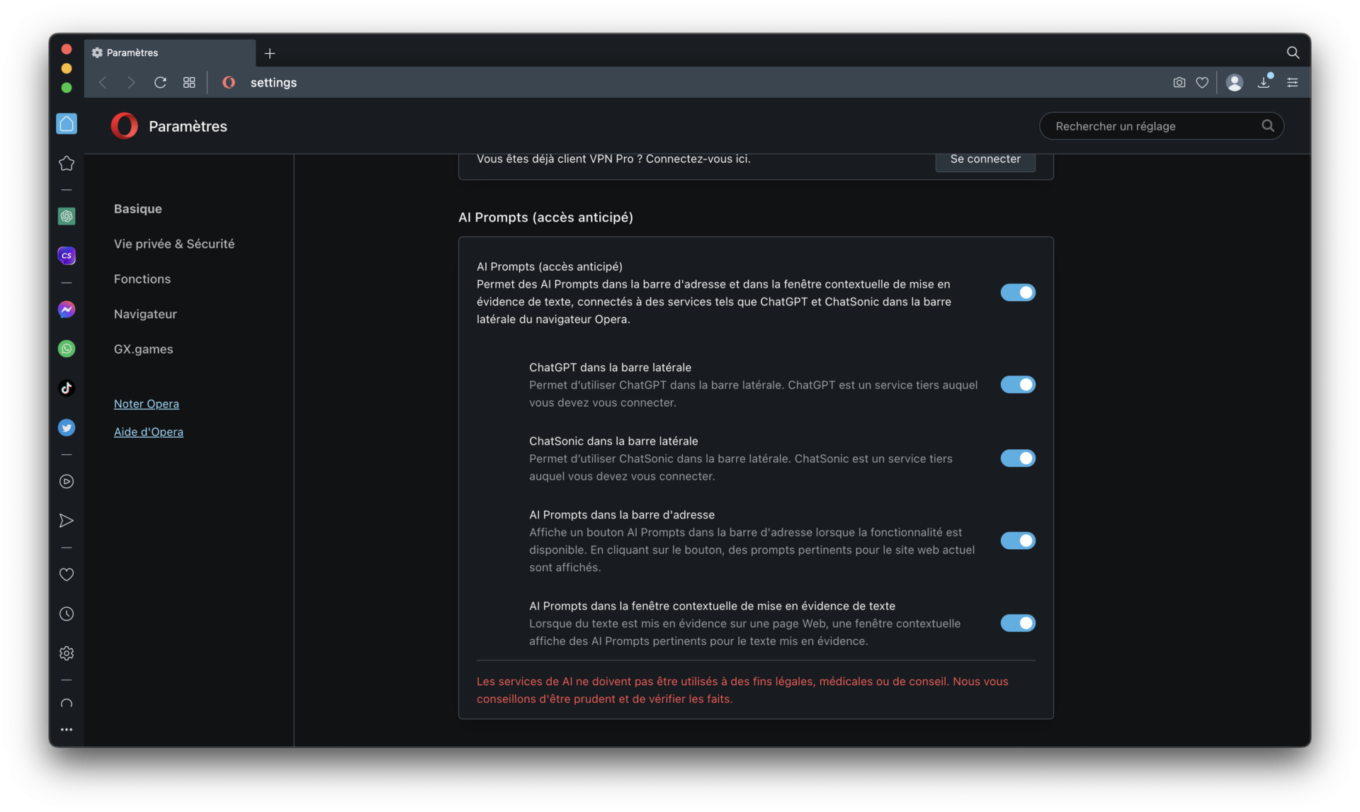Click the VPN Pro client text

(613, 159)
